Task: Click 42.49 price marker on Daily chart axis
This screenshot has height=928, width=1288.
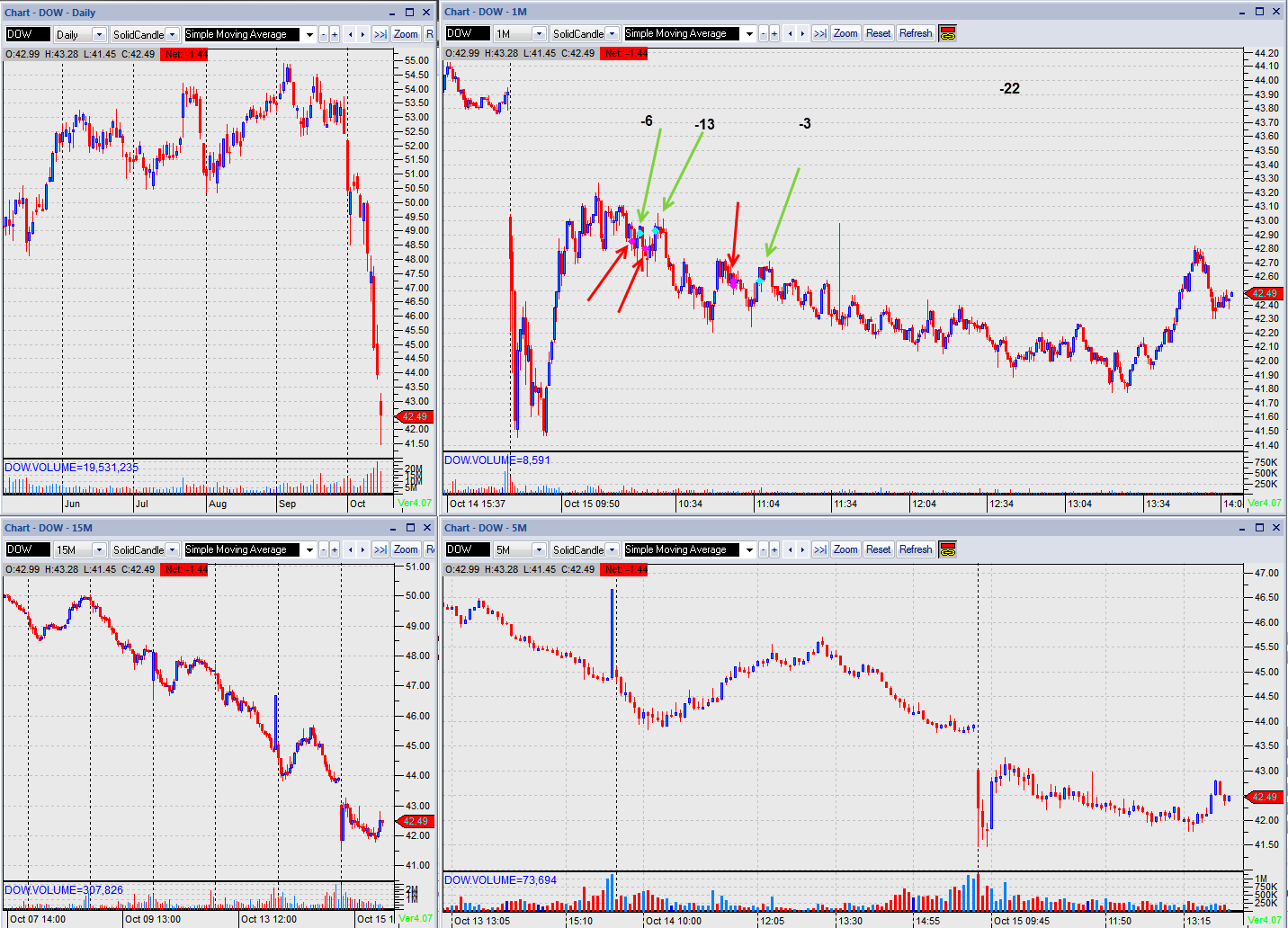Action: coord(415,416)
